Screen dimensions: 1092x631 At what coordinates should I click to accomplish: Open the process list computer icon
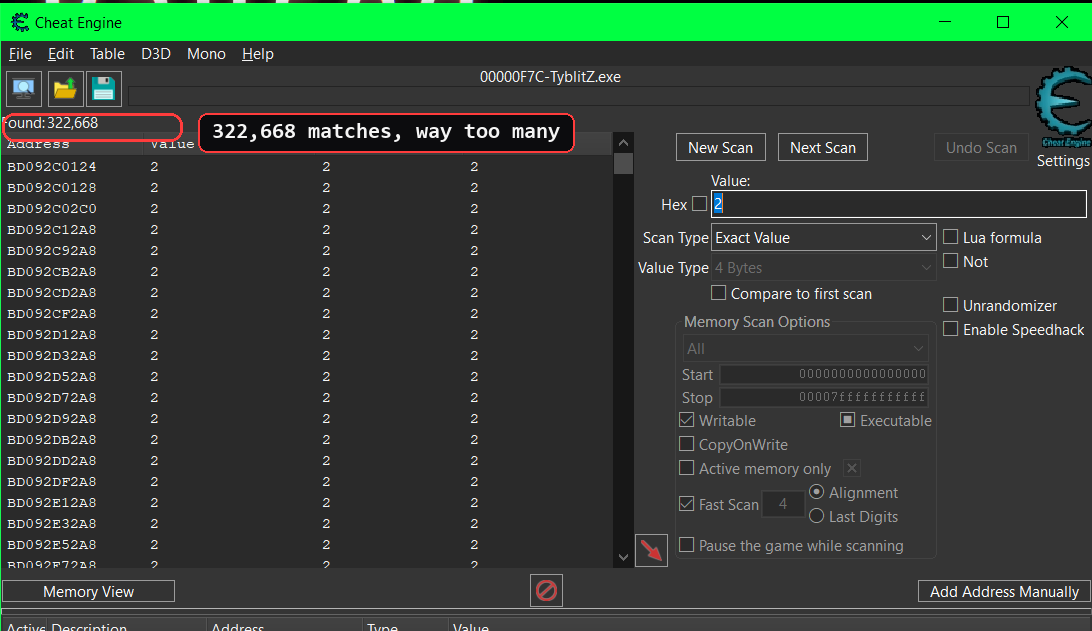24,88
